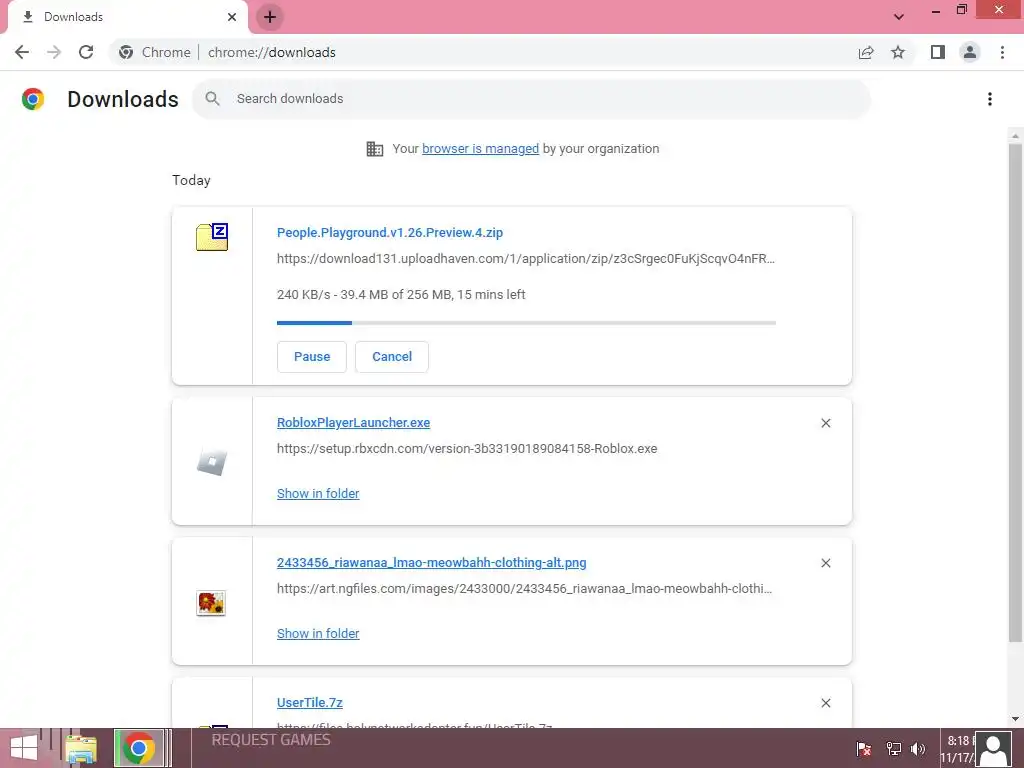
Task: Click the Today date heading
Action: click(191, 180)
